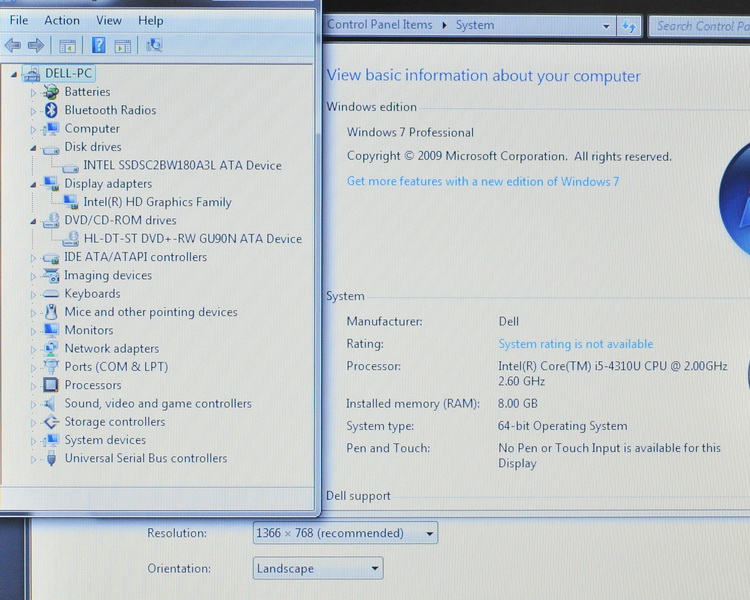Image resolution: width=750 pixels, height=600 pixels.
Task: Click System rating is not available link
Action: click(575, 344)
